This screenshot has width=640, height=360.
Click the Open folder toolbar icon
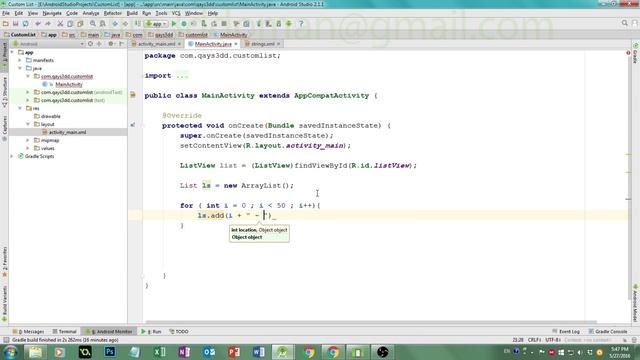click(6, 24)
